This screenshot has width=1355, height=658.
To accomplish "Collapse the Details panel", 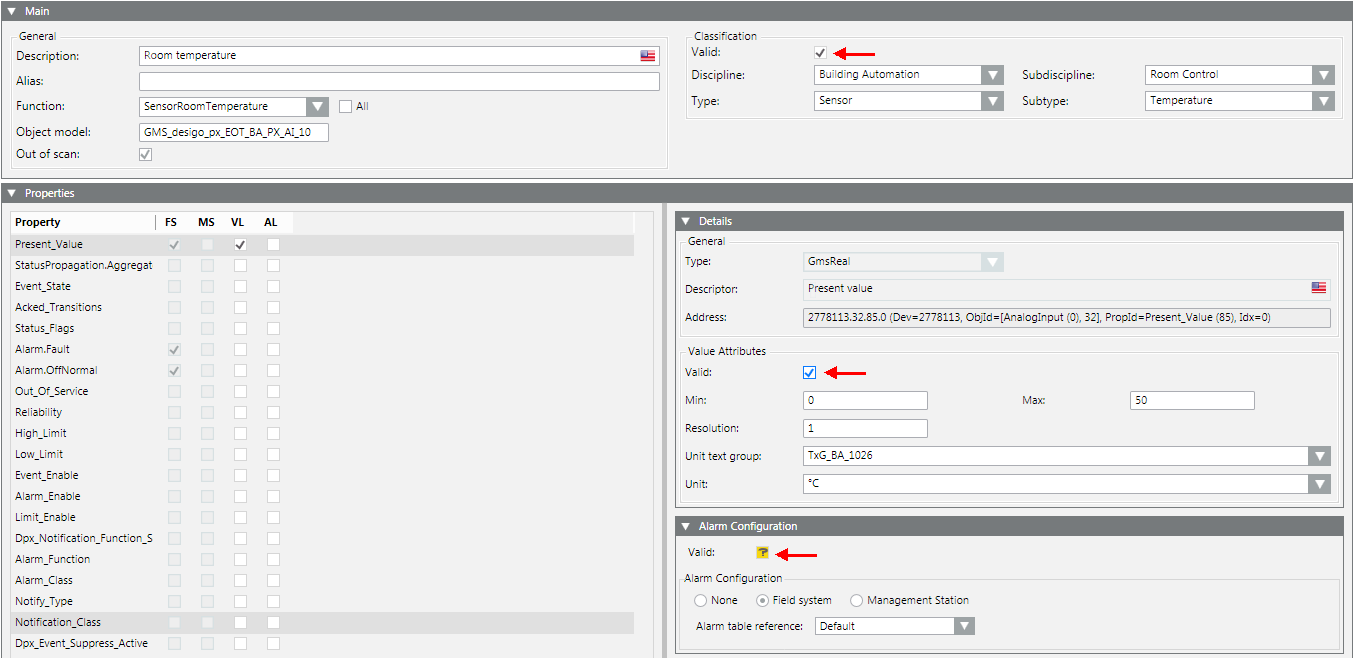I will [x=685, y=221].
